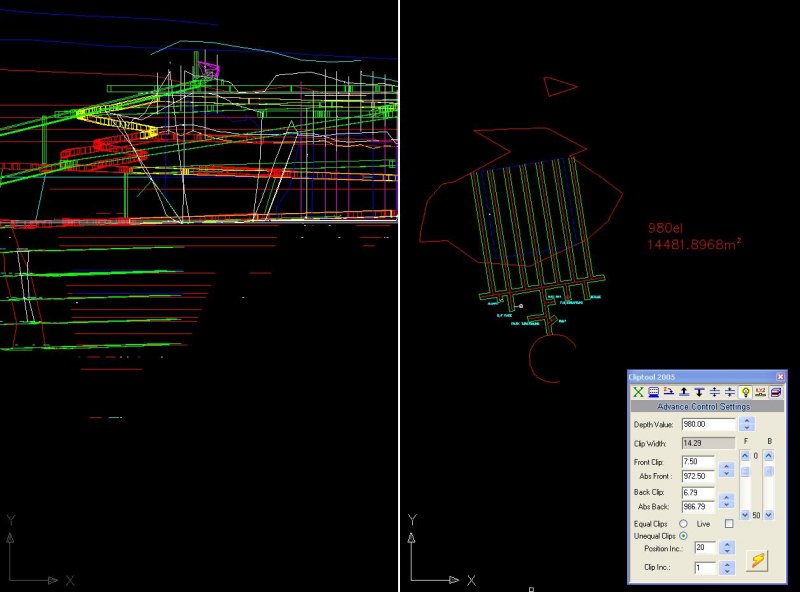Decrease Back Clip with stepper down arrow
800x592 pixels.
(x=727, y=504)
